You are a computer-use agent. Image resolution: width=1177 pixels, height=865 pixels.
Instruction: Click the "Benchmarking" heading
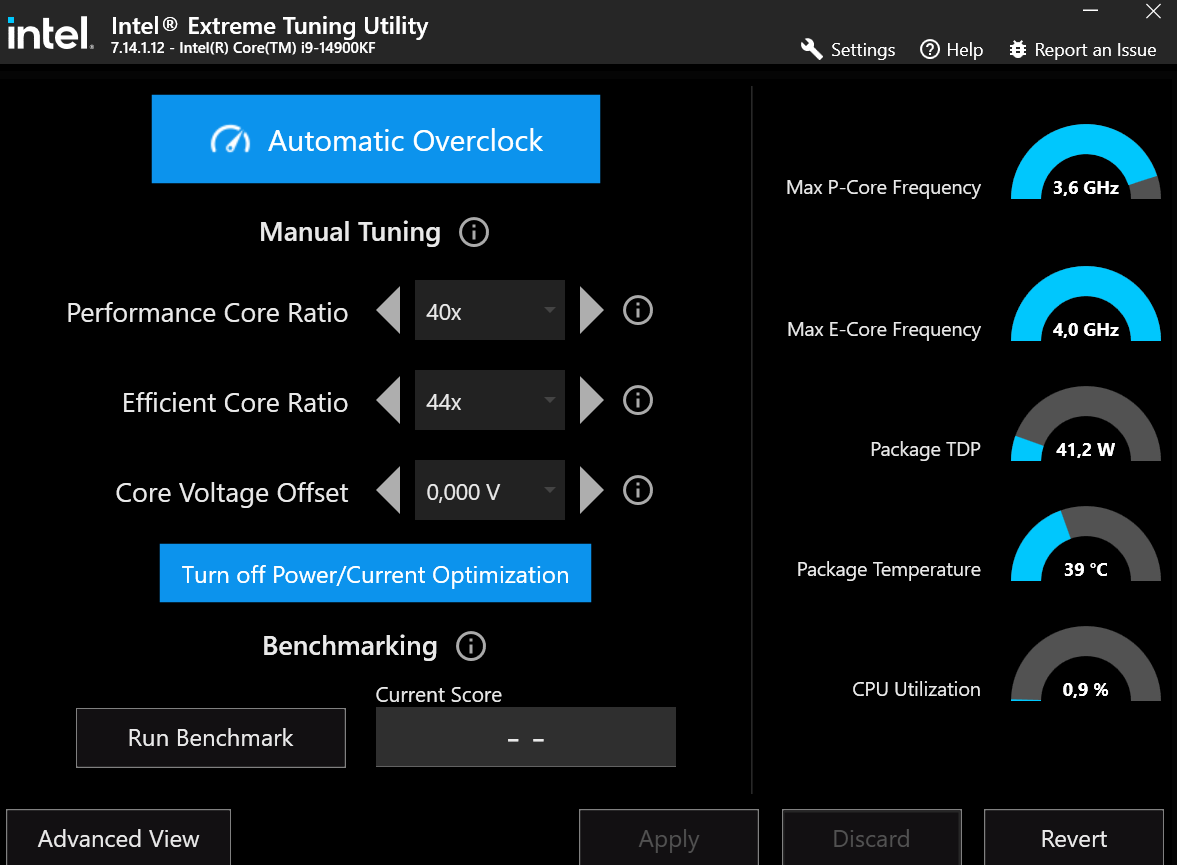[350, 646]
